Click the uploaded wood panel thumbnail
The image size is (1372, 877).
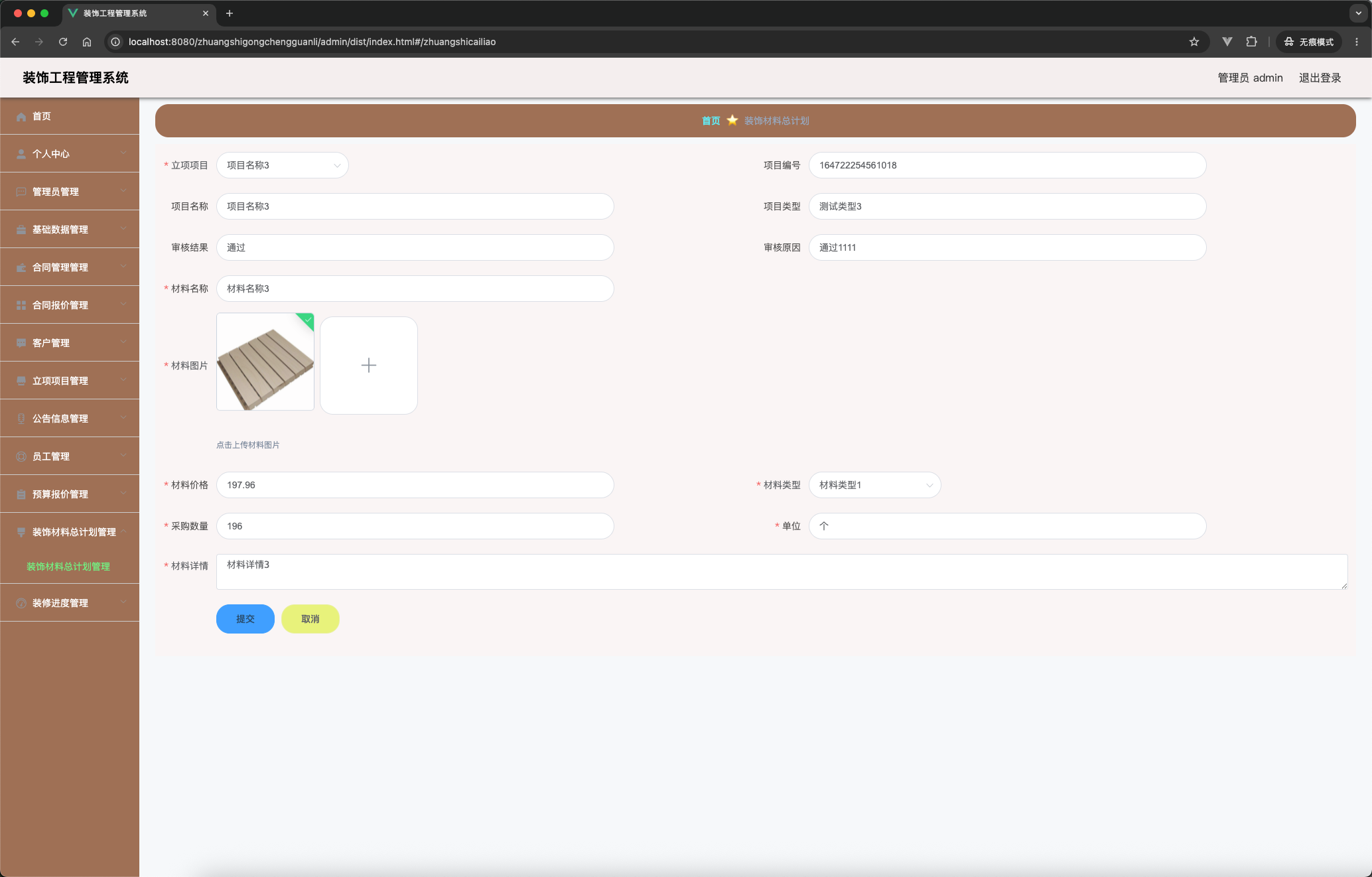[265, 362]
